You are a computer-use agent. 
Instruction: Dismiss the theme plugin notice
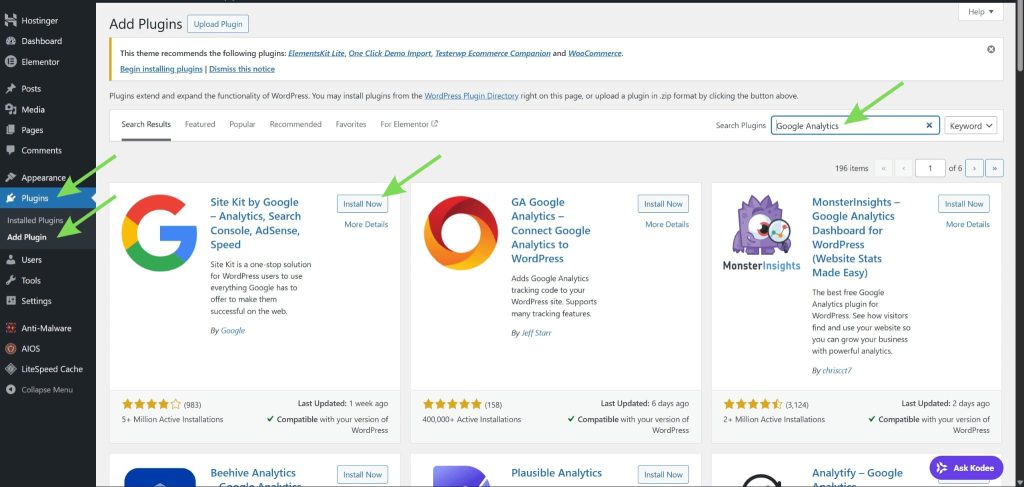pos(991,50)
